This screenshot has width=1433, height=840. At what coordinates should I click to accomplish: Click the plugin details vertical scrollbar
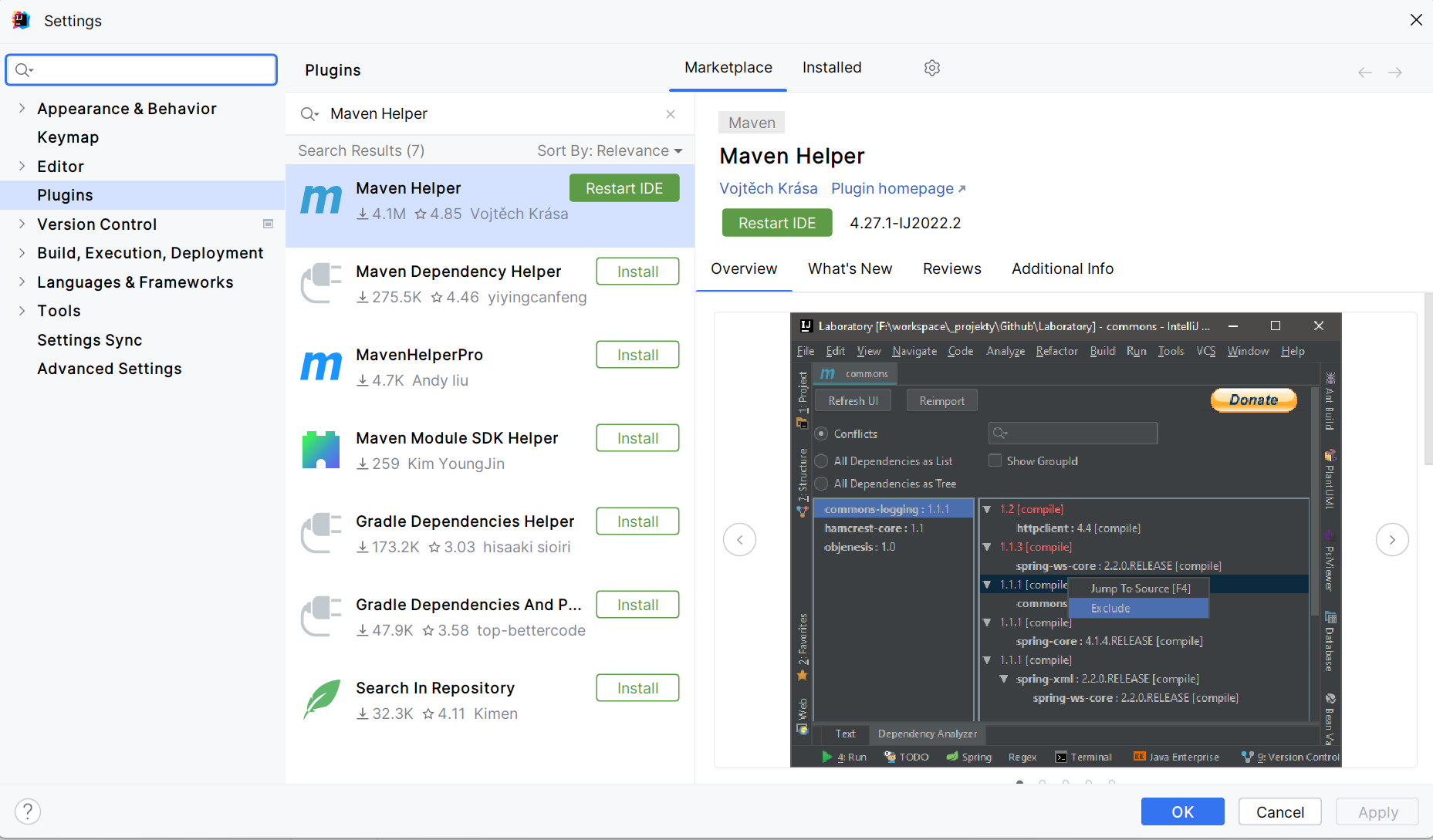tap(1428, 378)
